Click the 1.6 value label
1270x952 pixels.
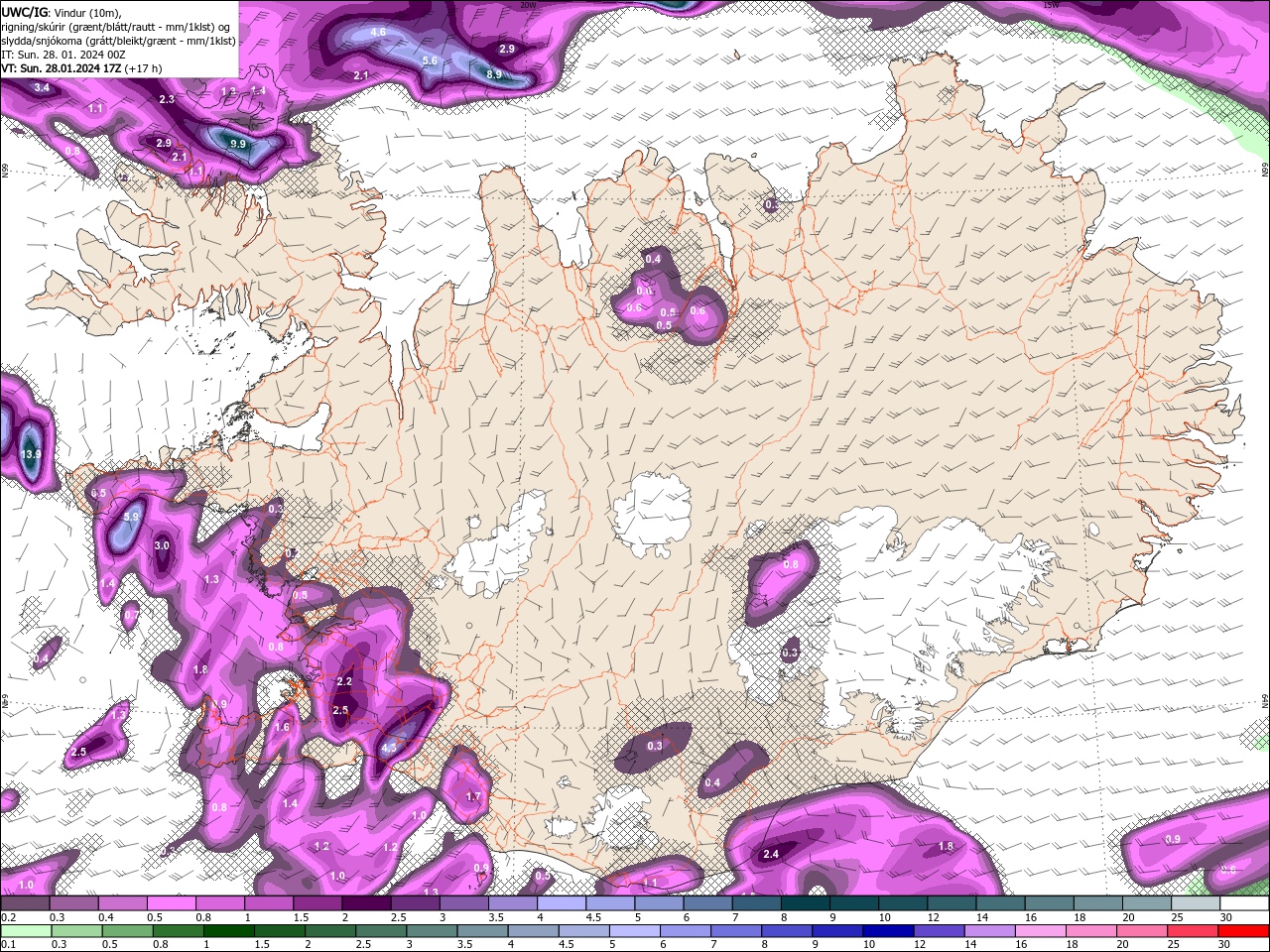point(282,727)
